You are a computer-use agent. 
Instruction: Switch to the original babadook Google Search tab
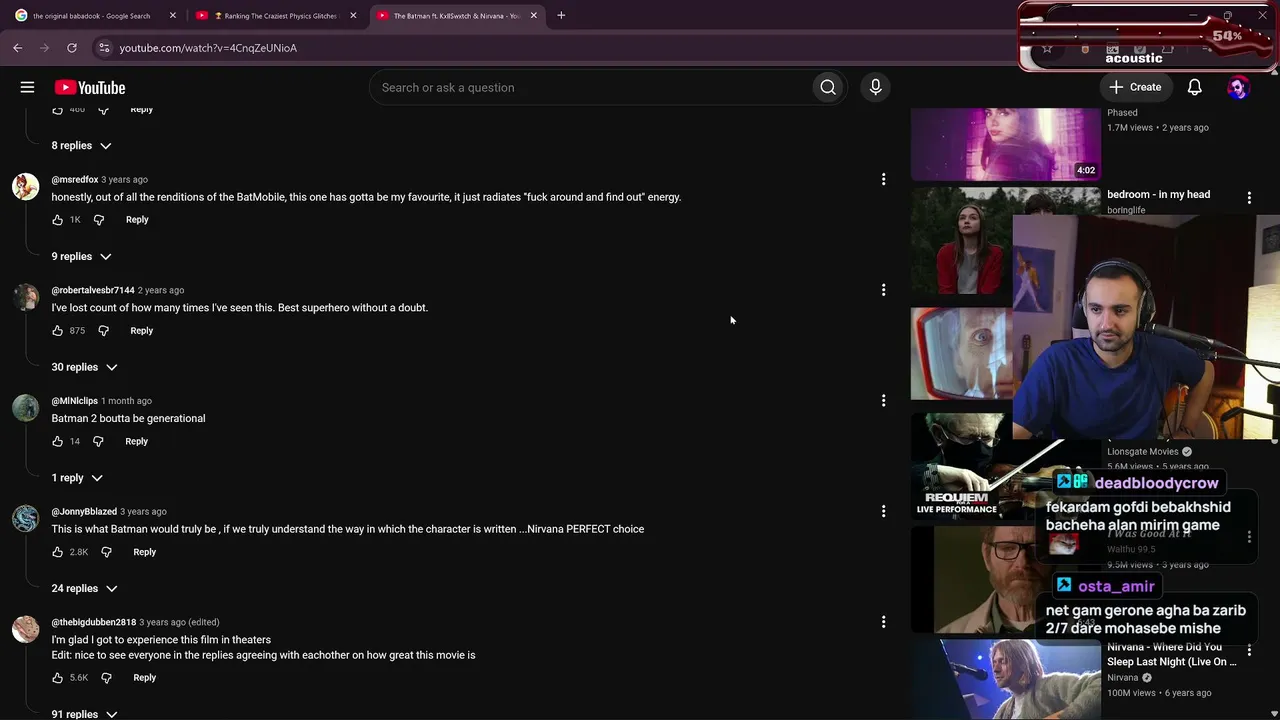coord(92,15)
